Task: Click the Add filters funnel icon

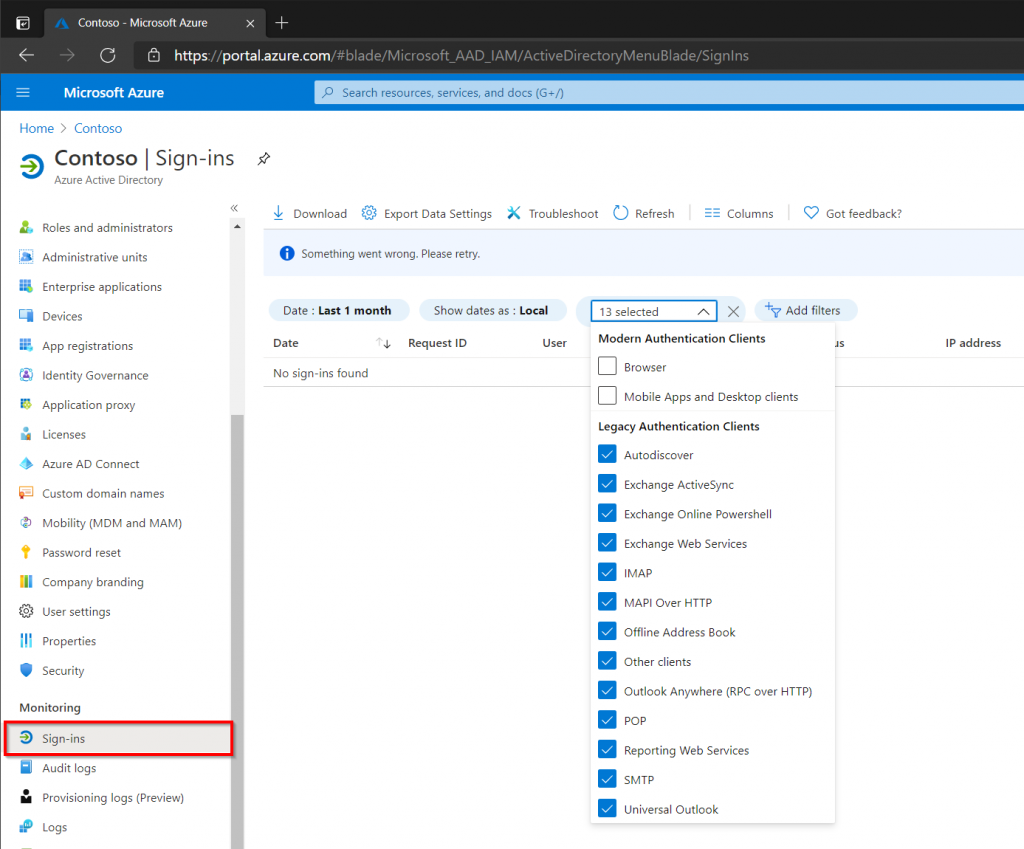Action: [x=773, y=310]
